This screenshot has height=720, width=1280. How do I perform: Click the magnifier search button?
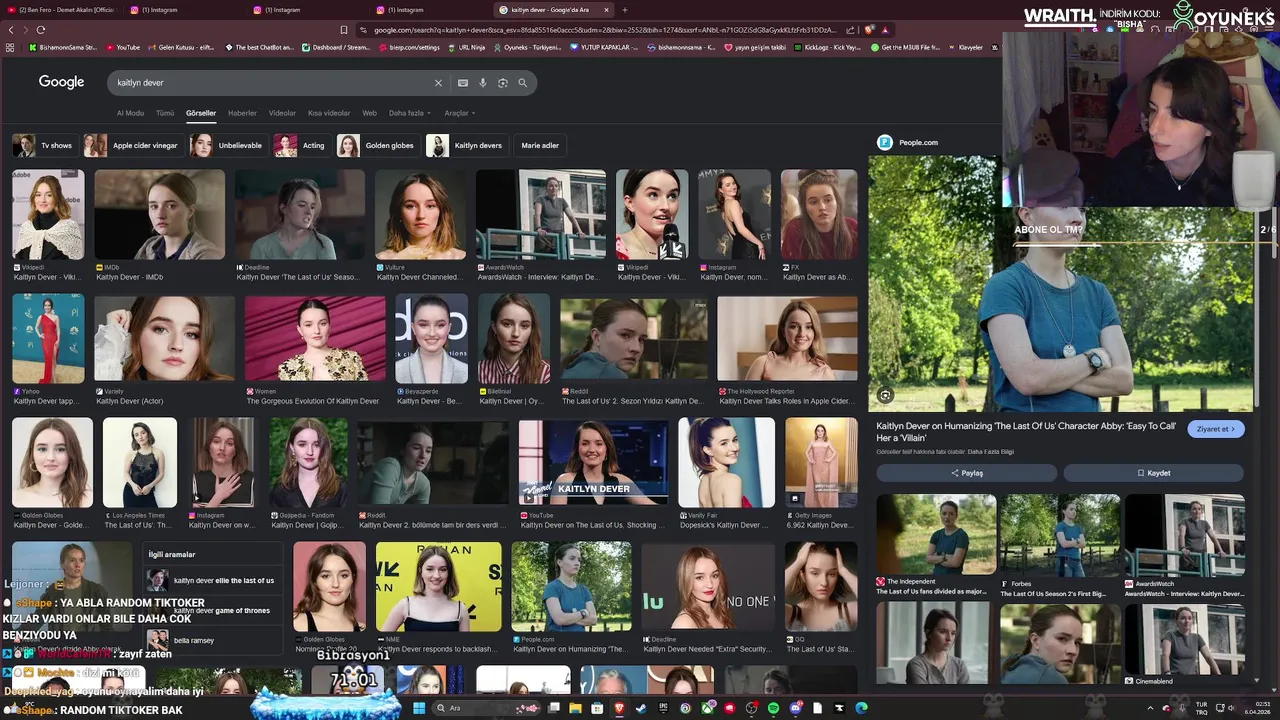(x=522, y=83)
